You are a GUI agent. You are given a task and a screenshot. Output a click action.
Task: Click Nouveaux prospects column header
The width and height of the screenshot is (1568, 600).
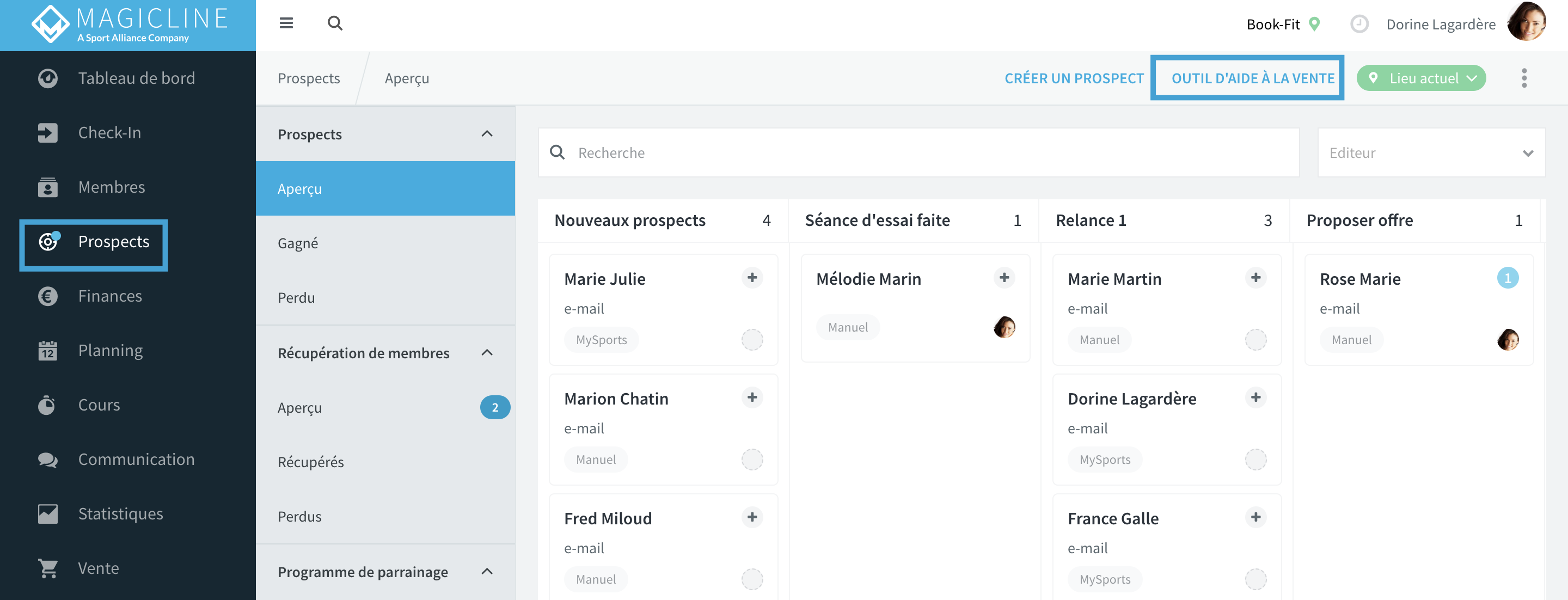(663, 221)
